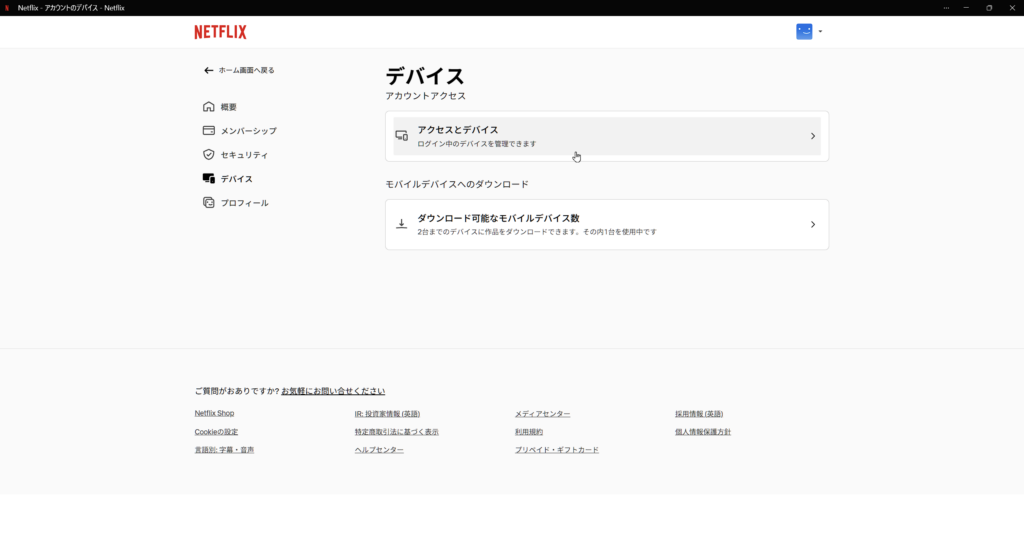Select the デバイス sidebar item
Image resolution: width=1024 pixels, height=552 pixels.
236,179
